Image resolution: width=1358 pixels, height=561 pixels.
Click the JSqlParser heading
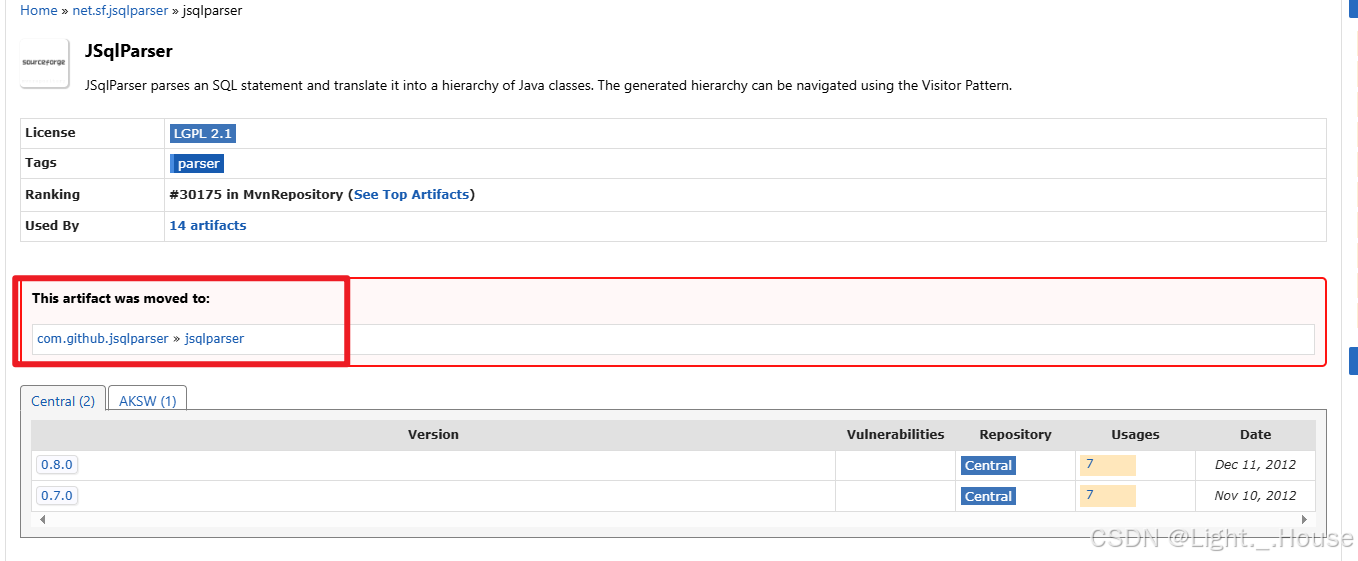pyautogui.click(x=129, y=51)
